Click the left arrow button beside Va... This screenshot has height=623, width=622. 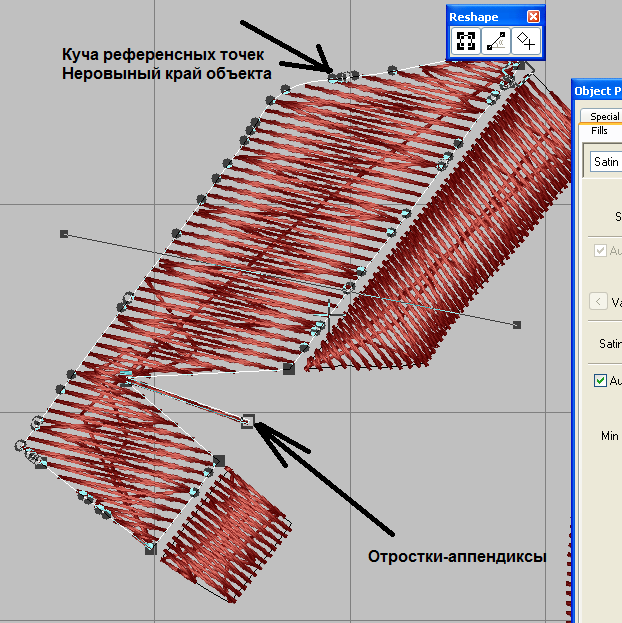click(x=598, y=301)
